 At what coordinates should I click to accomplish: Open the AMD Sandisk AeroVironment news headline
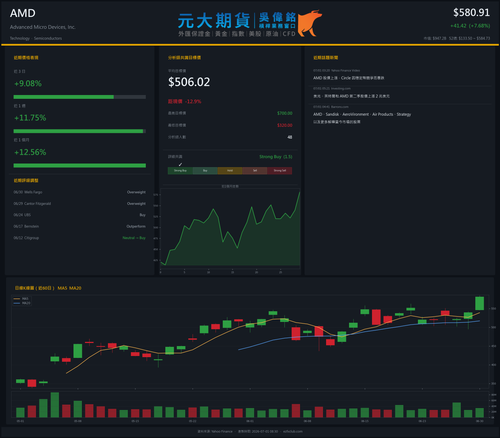click(362, 118)
